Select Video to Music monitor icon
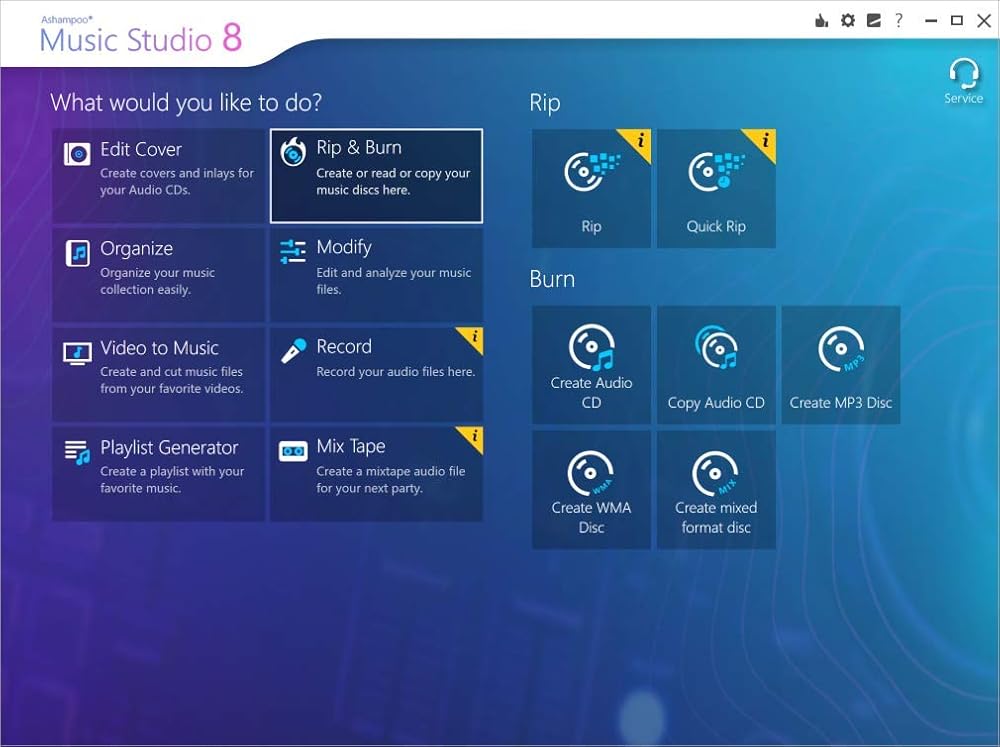Image resolution: width=1000 pixels, height=747 pixels. pyautogui.click(x=78, y=353)
